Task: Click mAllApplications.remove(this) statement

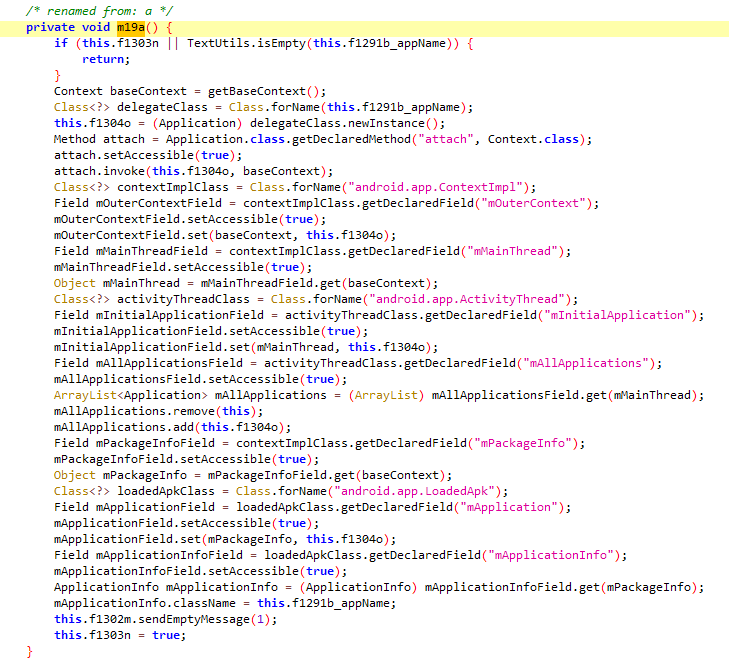Action: pyautogui.click(x=158, y=411)
